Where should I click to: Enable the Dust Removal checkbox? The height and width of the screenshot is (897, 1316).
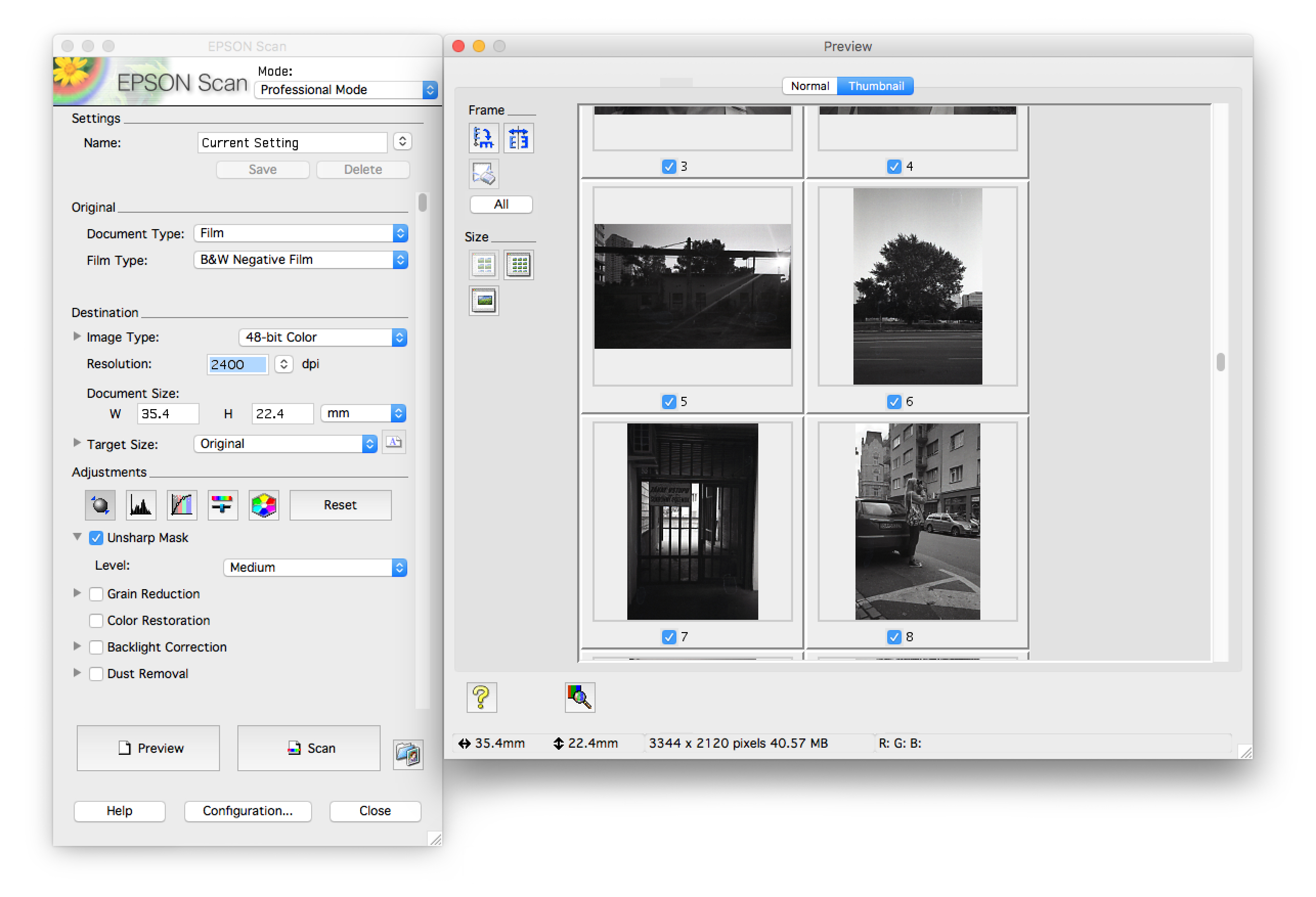pyautogui.click(x=96, y=674)
